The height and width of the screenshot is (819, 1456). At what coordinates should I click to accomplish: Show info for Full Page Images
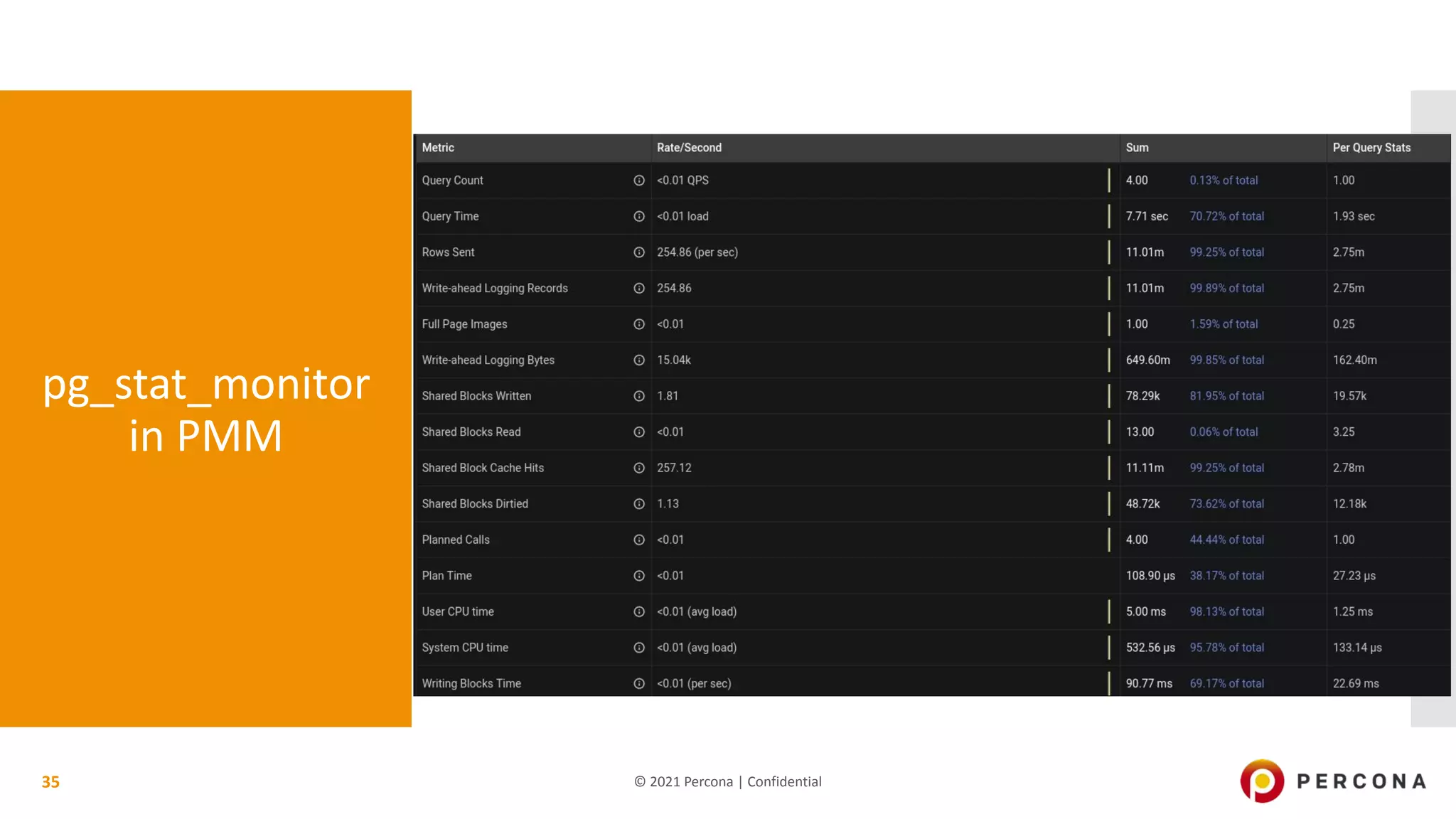[638, 324]
